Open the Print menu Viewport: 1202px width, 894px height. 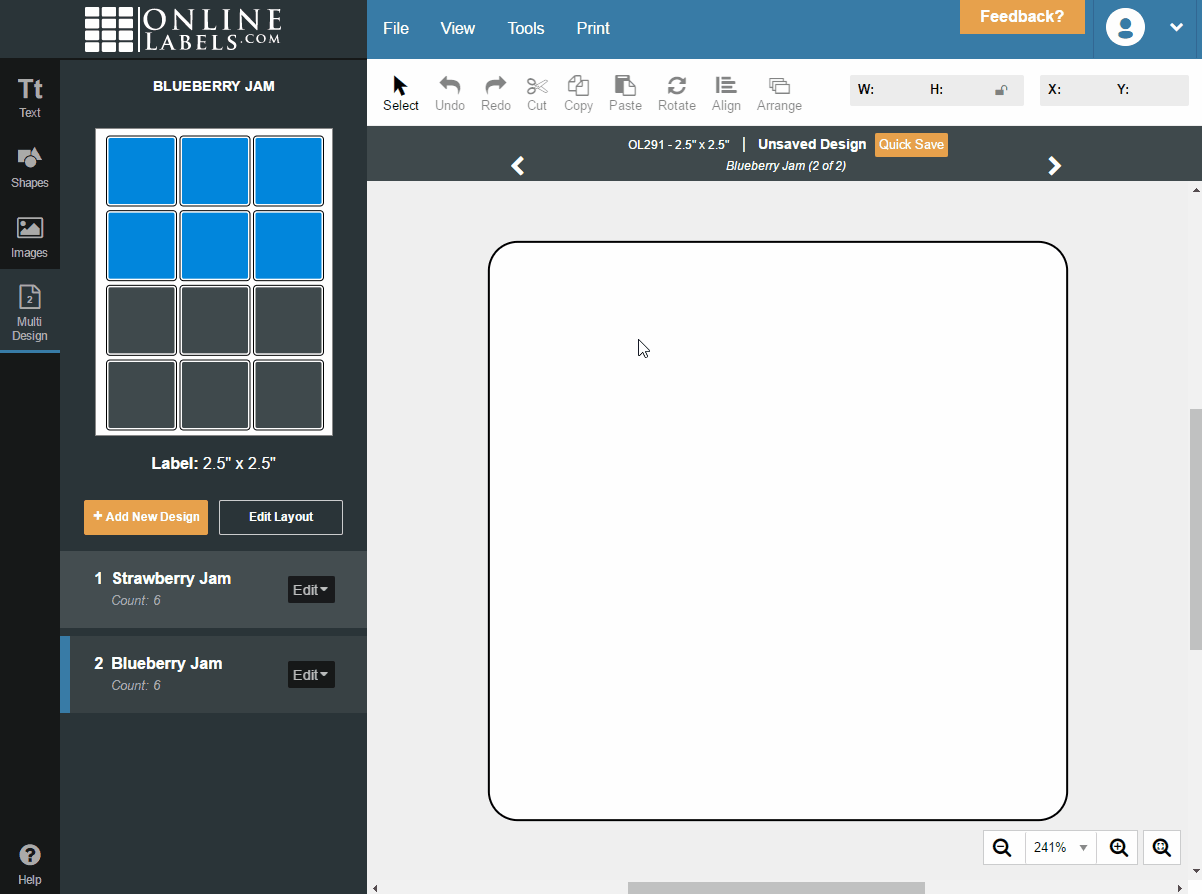[592, 28]
